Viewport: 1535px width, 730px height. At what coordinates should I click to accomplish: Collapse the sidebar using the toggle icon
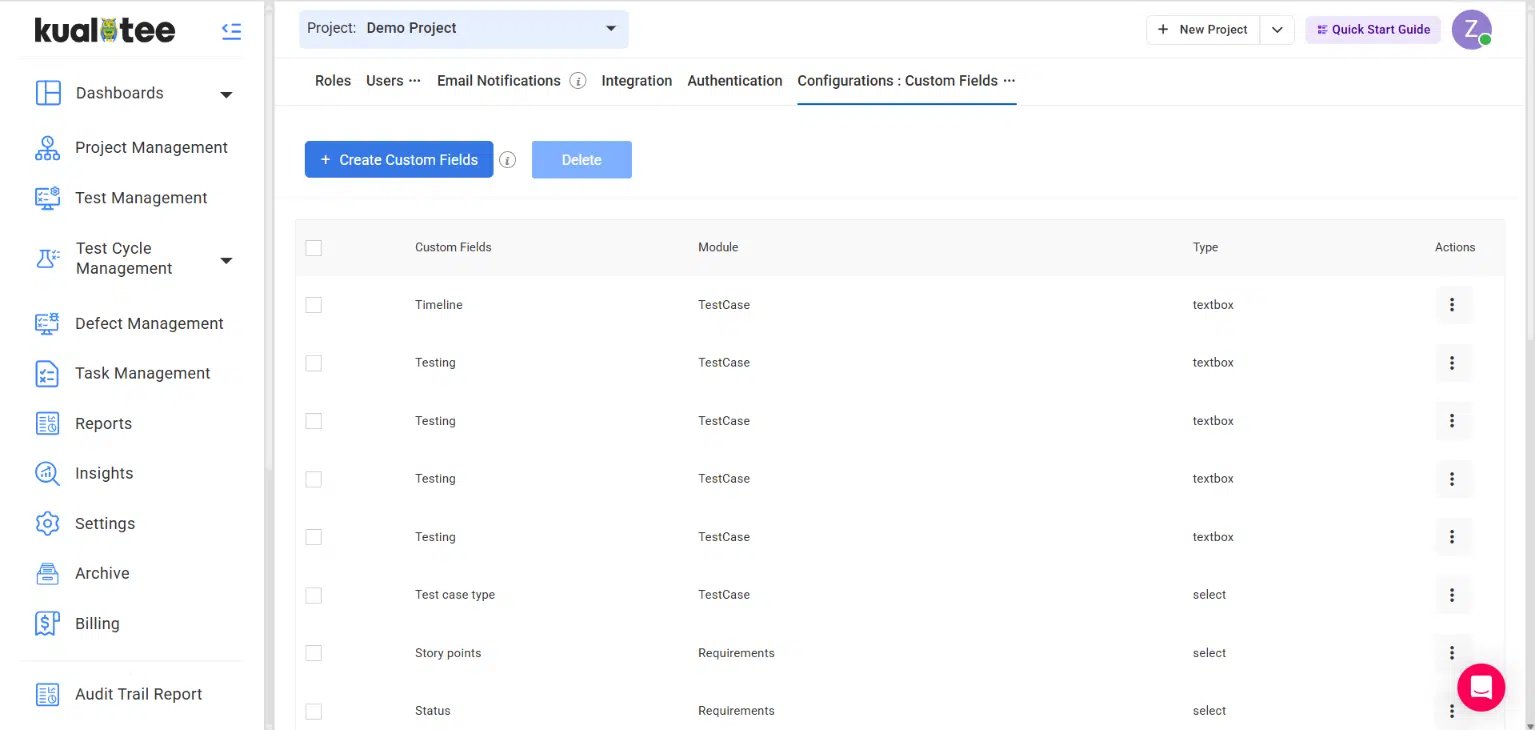[231, 31]
